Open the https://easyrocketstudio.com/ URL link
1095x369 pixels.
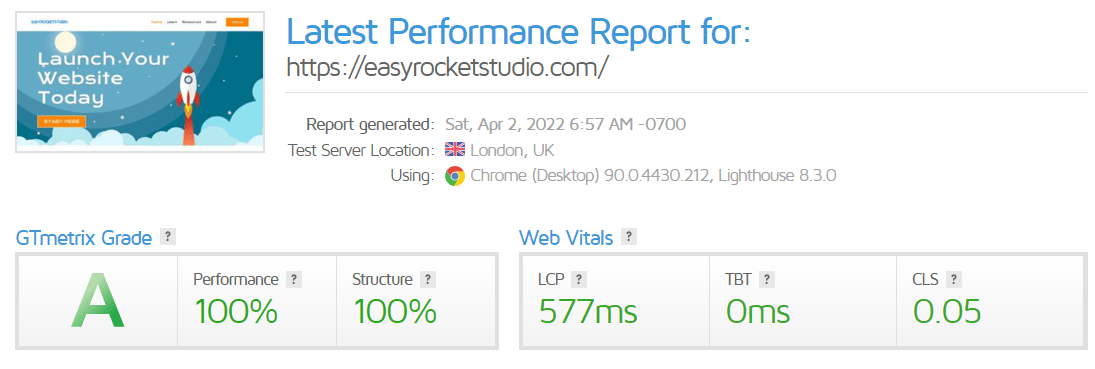448,66
